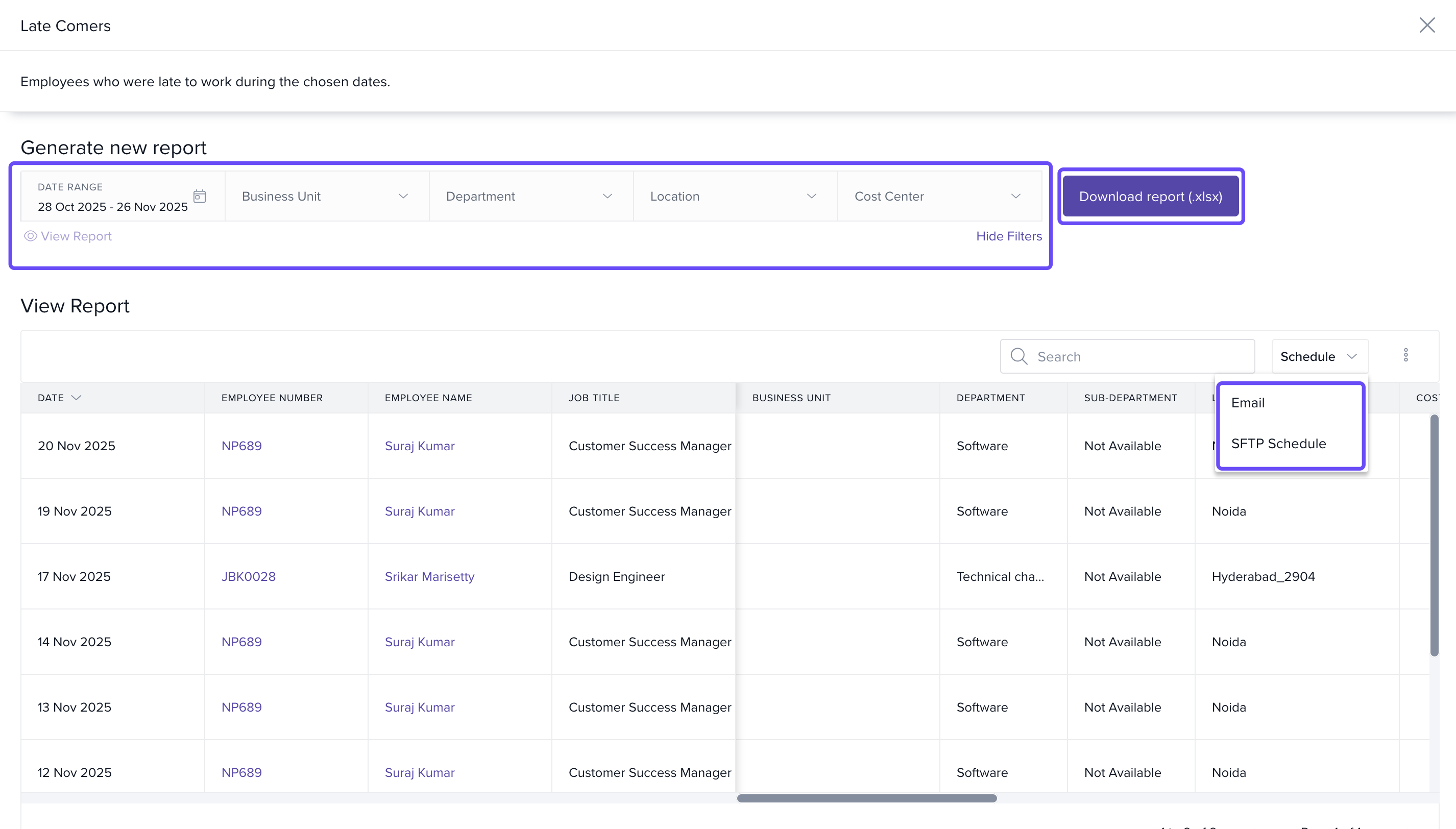This screenshot has height=829, width=1456.
Task: Open the Cost Center dropdown
Action: [x=938, y=197]
